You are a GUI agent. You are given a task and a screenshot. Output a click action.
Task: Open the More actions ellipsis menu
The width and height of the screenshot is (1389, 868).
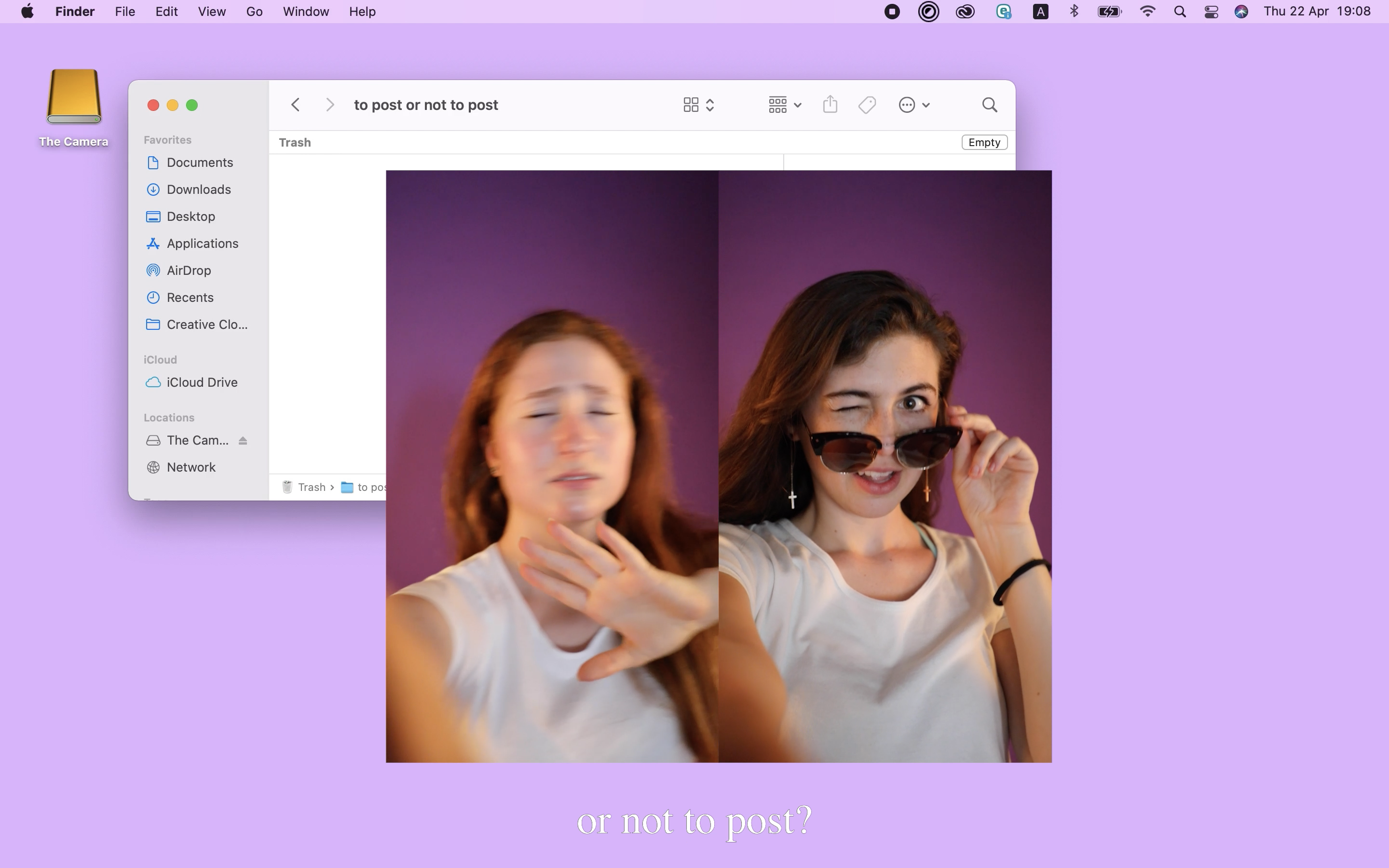[914, 105]
